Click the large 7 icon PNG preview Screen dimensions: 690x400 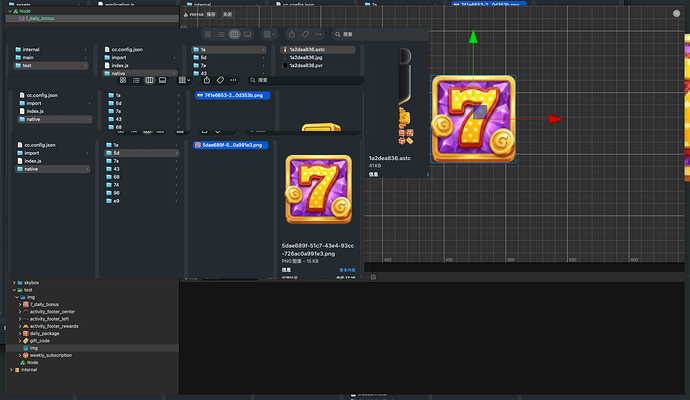319,189
